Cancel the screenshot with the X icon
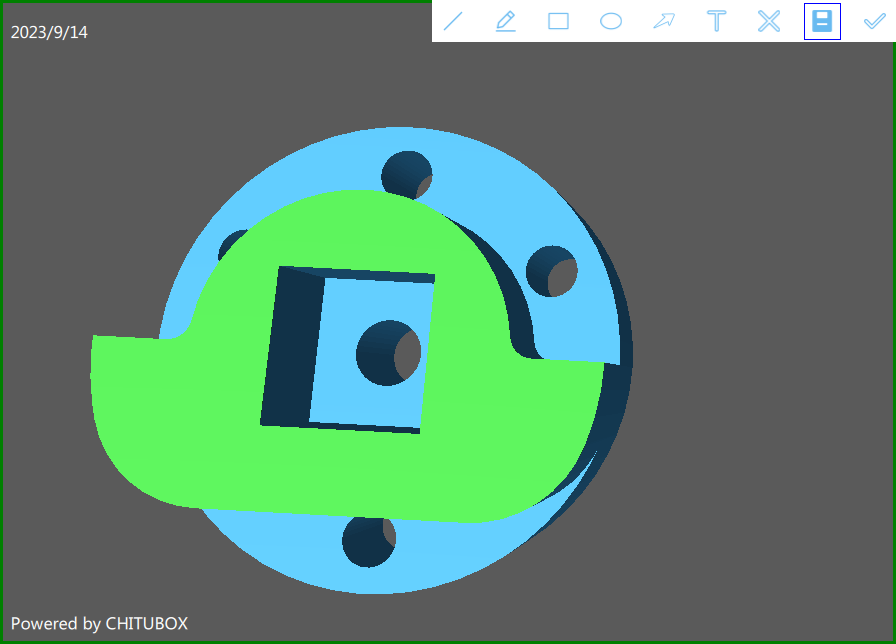 point(769,21)
